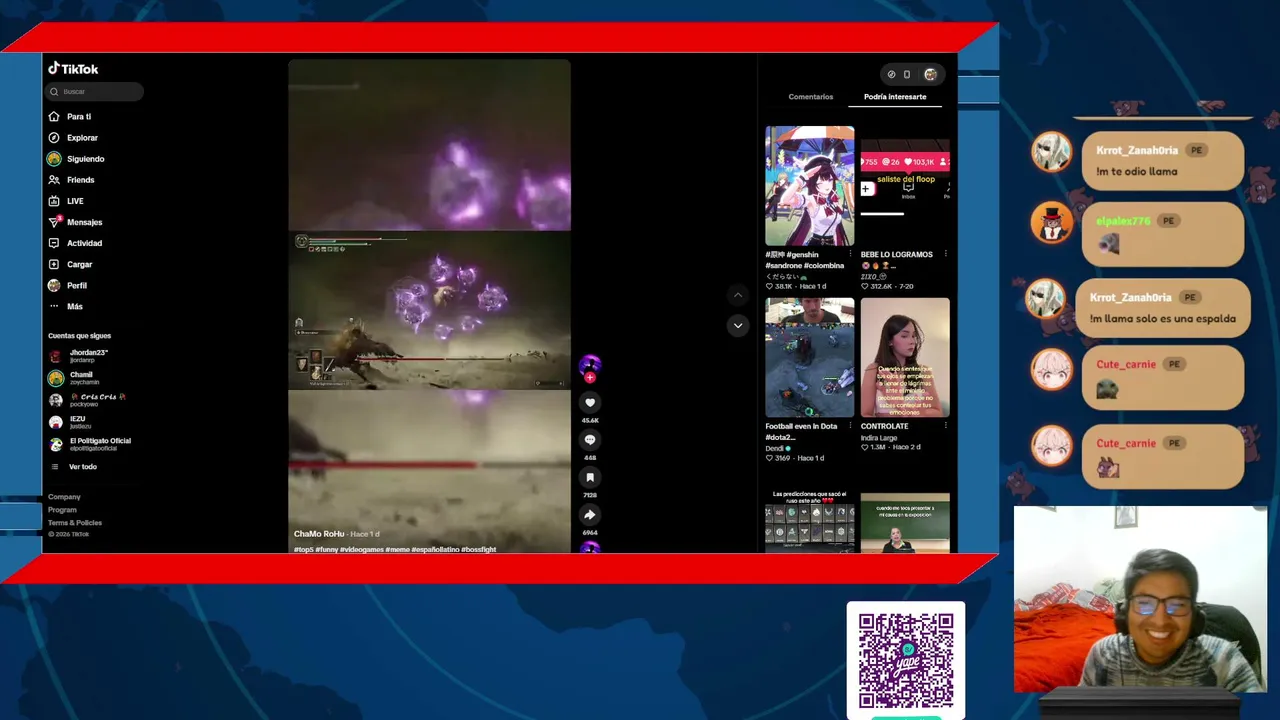The width and height of the screenshot is (1280, 720).
Task: Click the phone icon in top-right pill
Action: pos(907,74)
